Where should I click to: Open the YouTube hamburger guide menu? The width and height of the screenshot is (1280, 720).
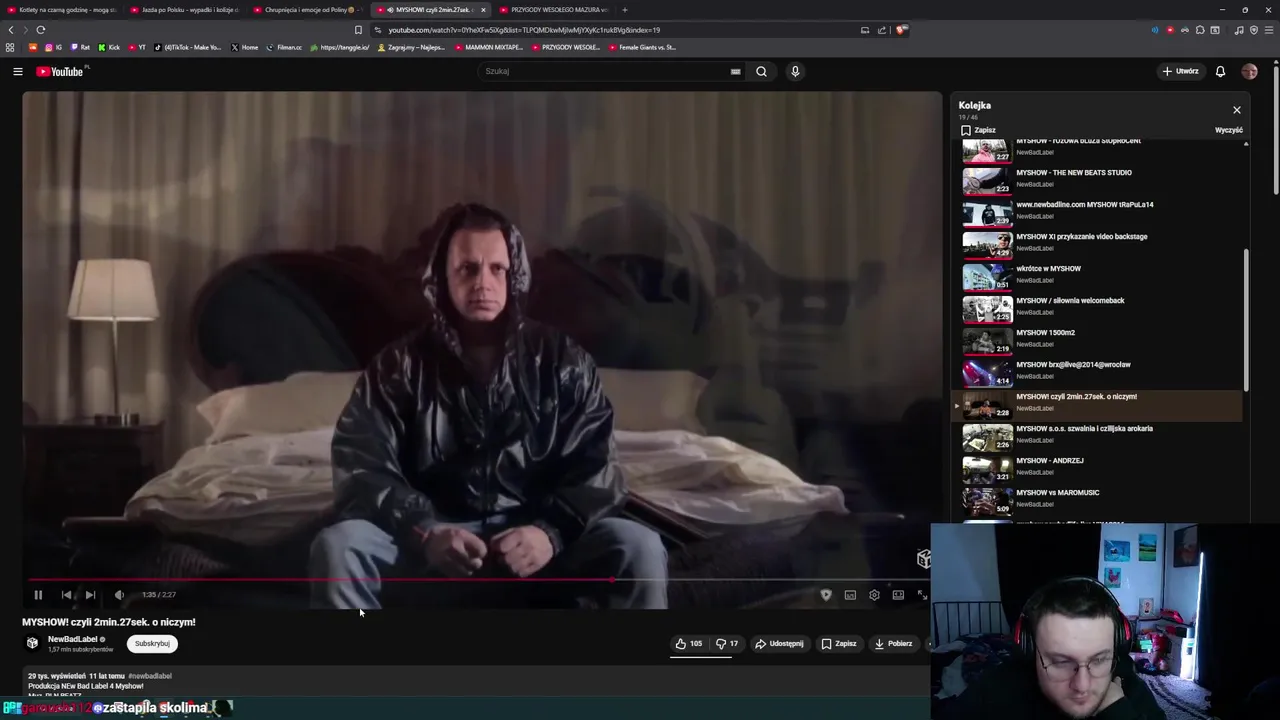coord(17,71)
